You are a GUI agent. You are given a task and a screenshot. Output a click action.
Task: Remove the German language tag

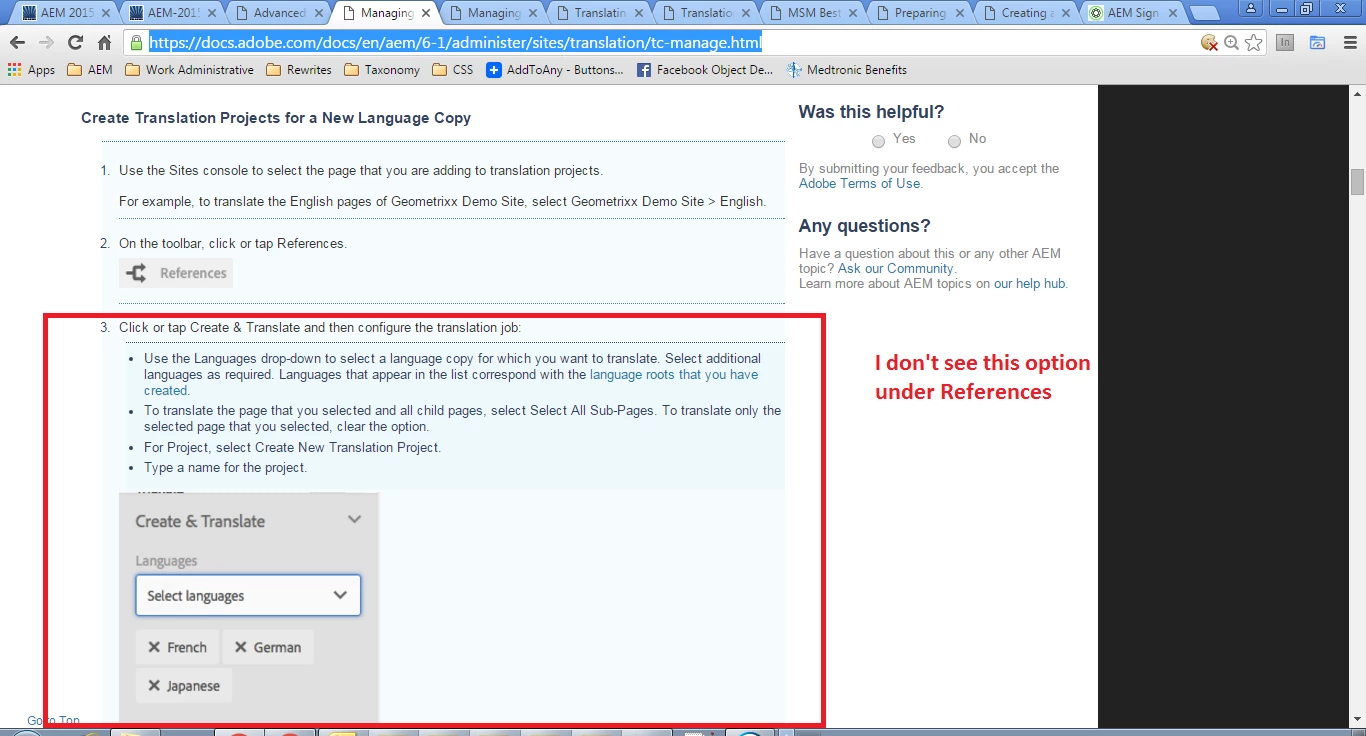(x=240, y=648)
